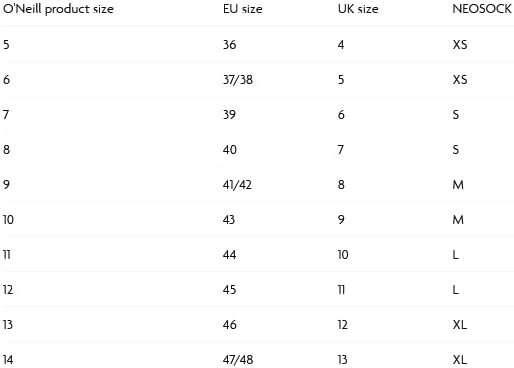Viewport: 514px width, 368px height.
Task: Select EU size 43 cell
Action: [x=229, y=220]
